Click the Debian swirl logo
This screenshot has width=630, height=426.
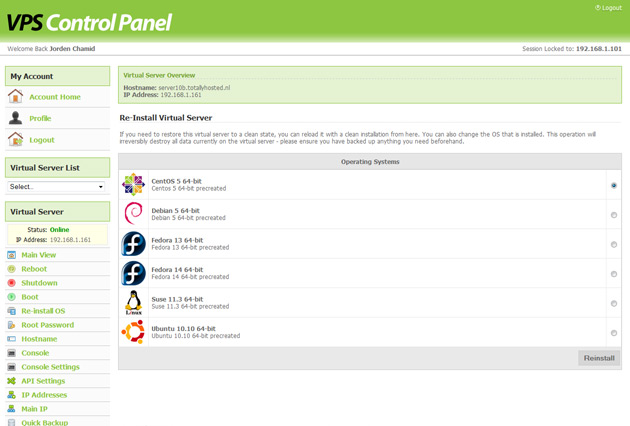coord(133,214)
